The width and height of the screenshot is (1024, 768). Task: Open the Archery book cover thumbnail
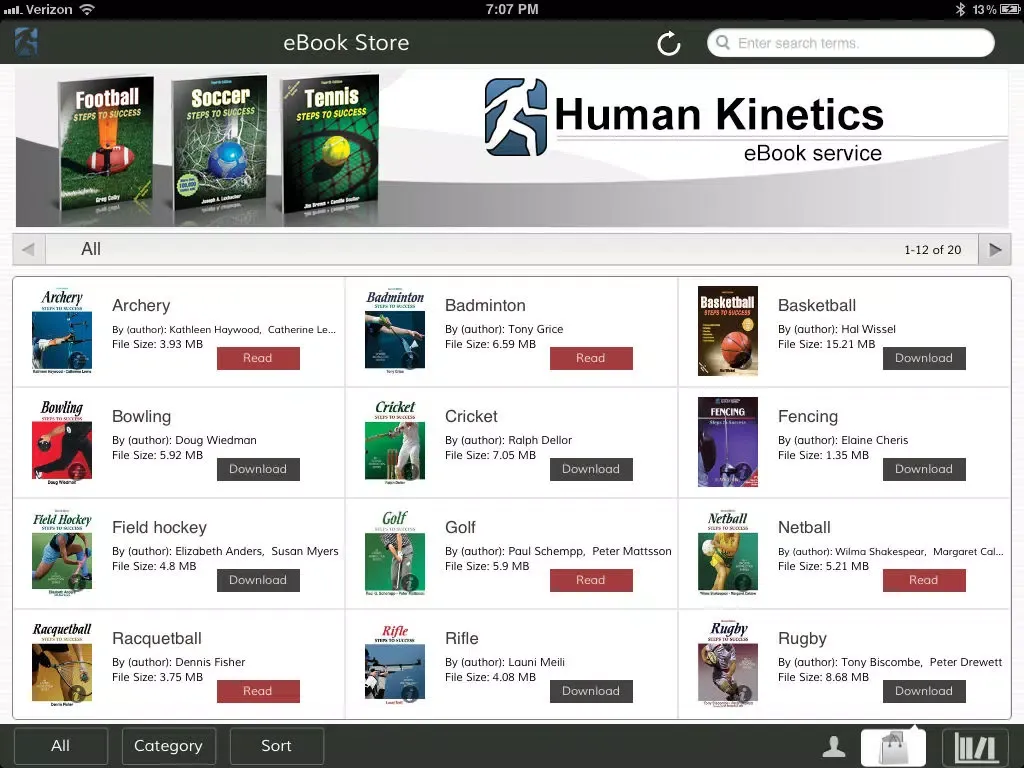(x=62, y=330)
